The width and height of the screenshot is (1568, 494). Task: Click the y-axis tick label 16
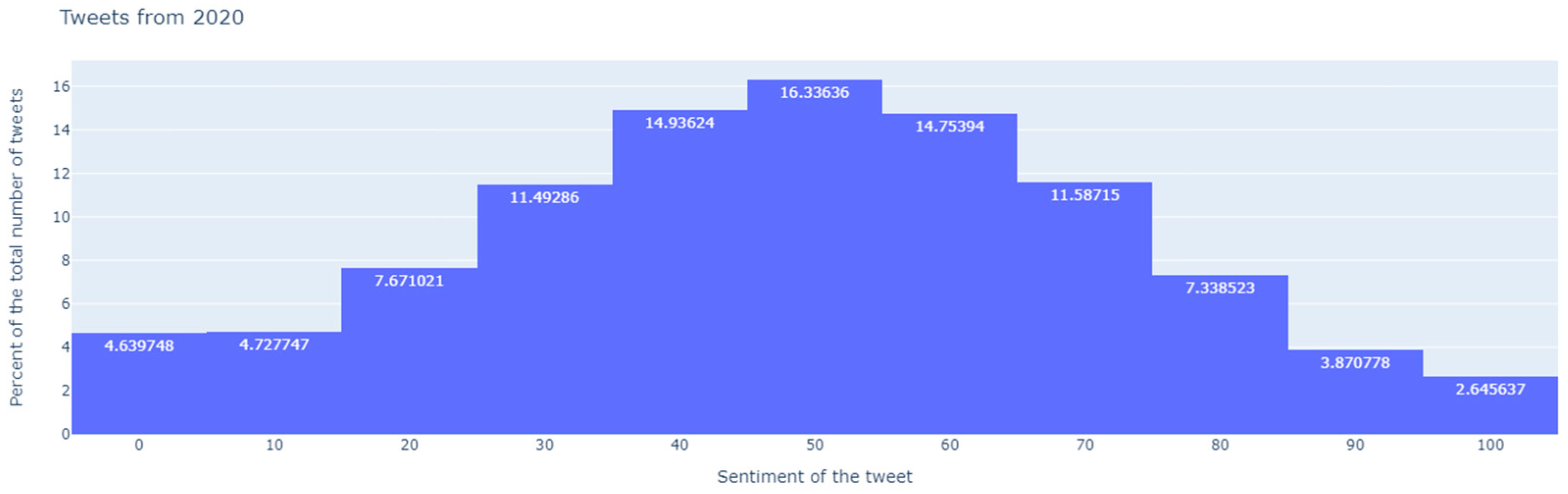(x=61, y=87)
